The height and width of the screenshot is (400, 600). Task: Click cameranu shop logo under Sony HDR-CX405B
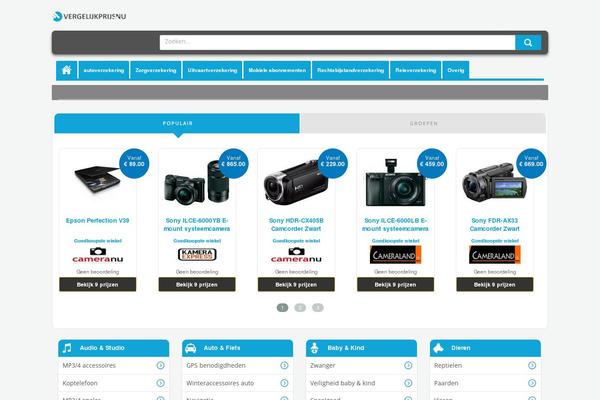[x=296, y=255]
